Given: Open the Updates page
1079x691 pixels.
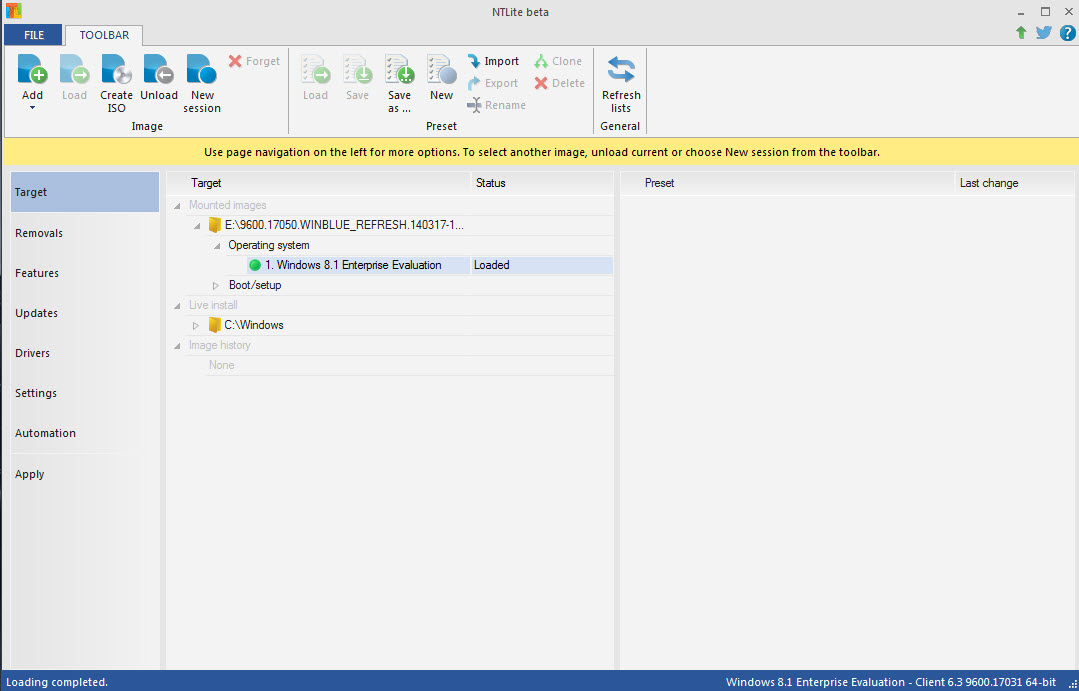Looking at the screenshot, I should (85, 313).
